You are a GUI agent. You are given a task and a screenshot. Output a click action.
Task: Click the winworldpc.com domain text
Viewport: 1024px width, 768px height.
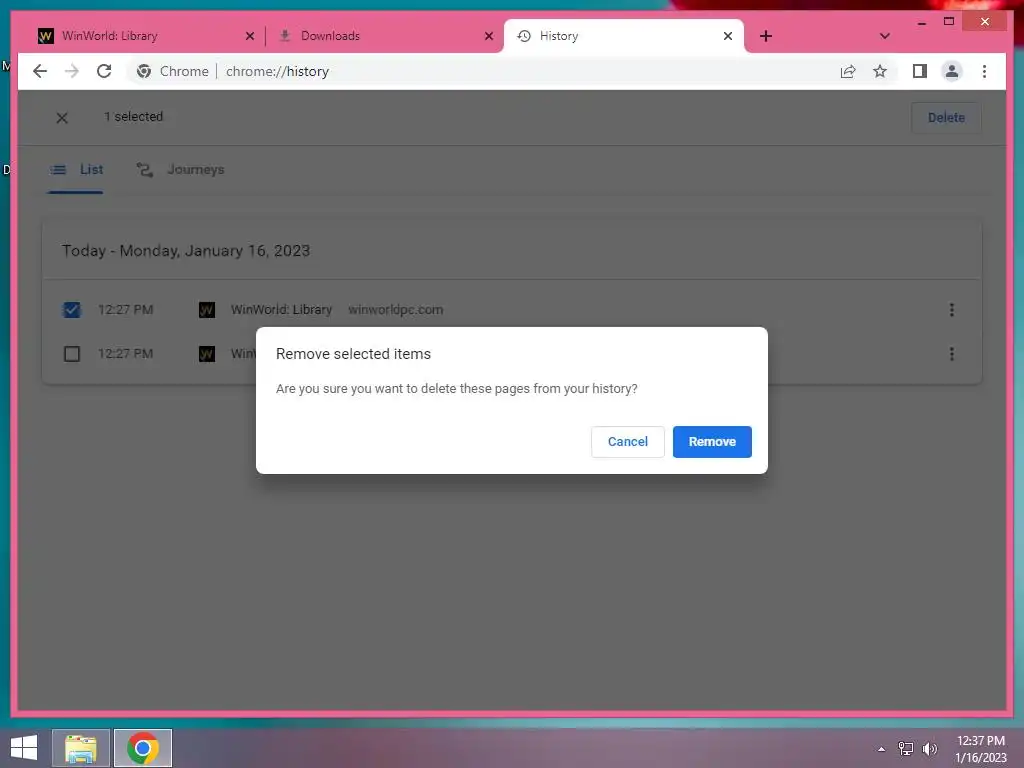[x=395, y=310]
